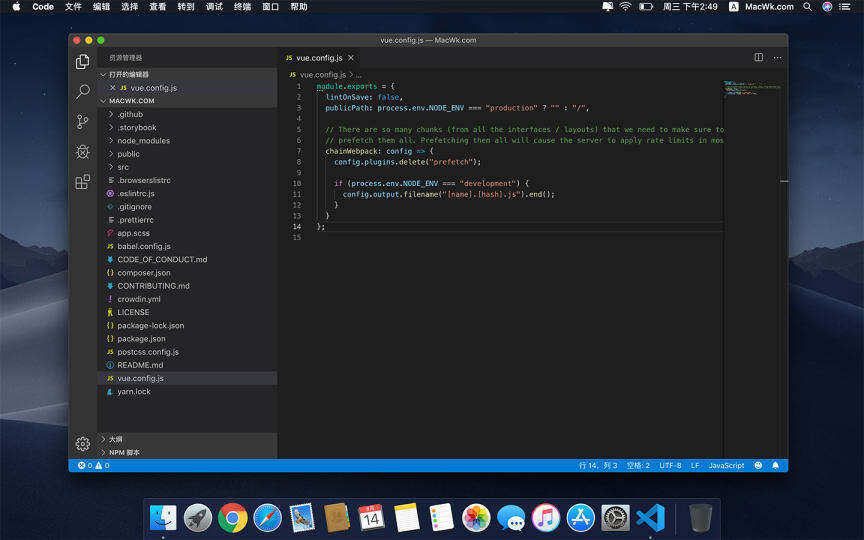864x540 pixels.
Task: Open the Search view icon
Action: pos(83,92)
